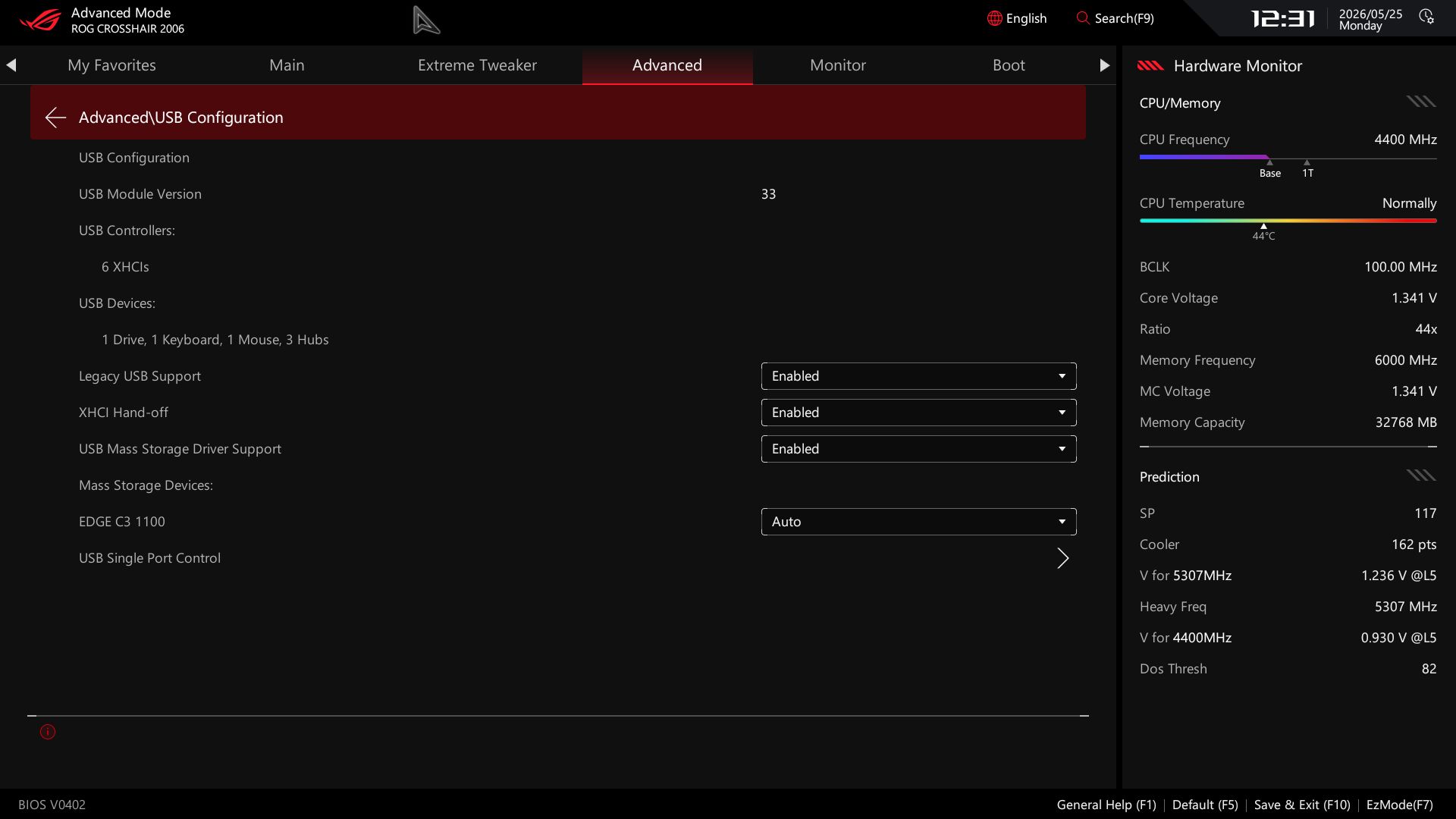This screenshot has width=1456, height=819.
Task: Click ROG CROSSHAIR 2006 model text
Action: 127,29
